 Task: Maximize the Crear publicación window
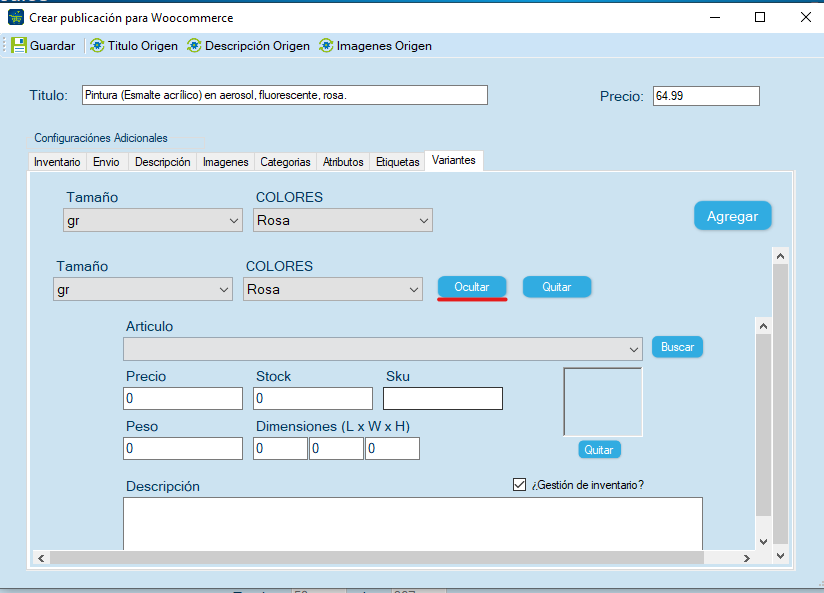point(760,17)
